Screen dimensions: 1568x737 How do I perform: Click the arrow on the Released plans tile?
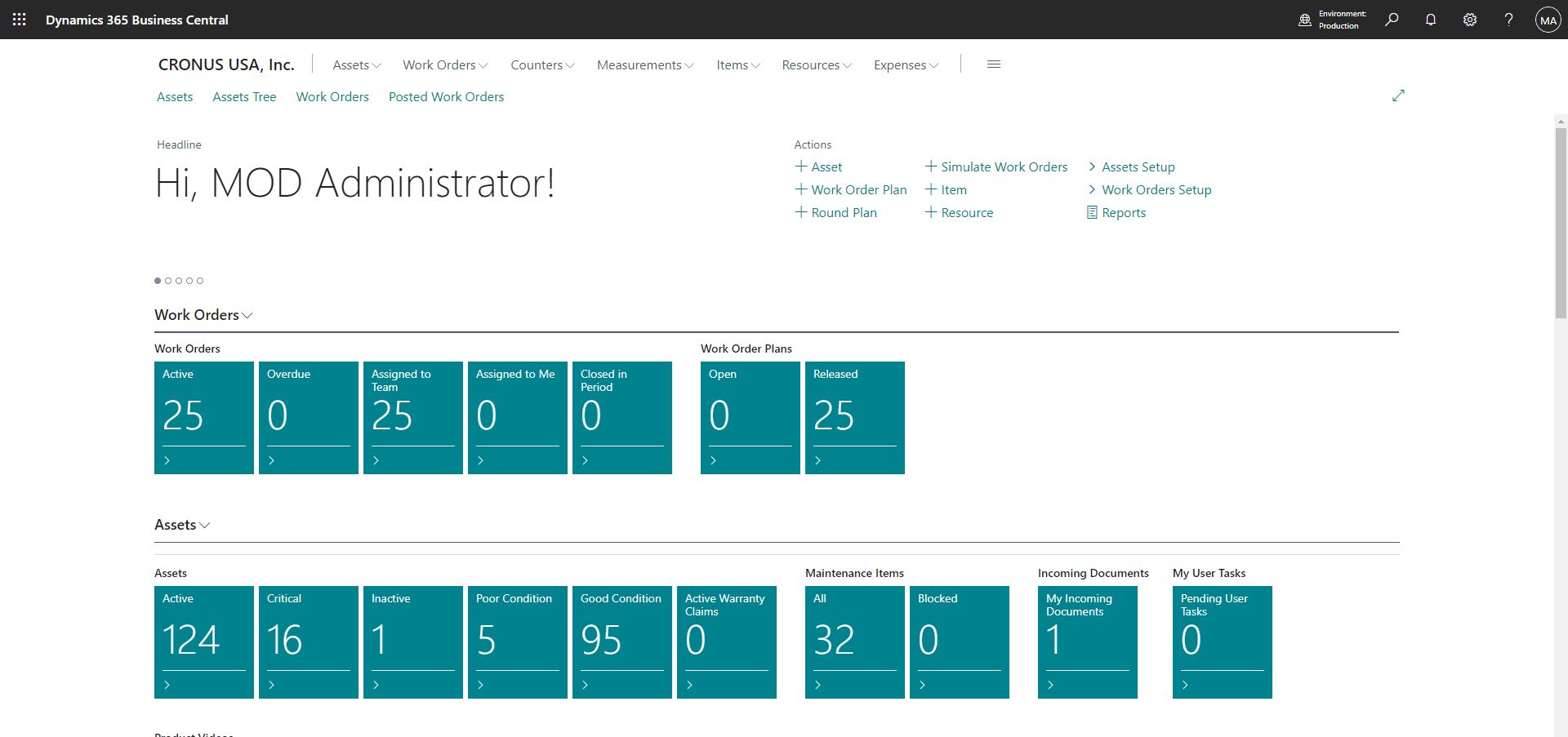(x=817, y=460)
